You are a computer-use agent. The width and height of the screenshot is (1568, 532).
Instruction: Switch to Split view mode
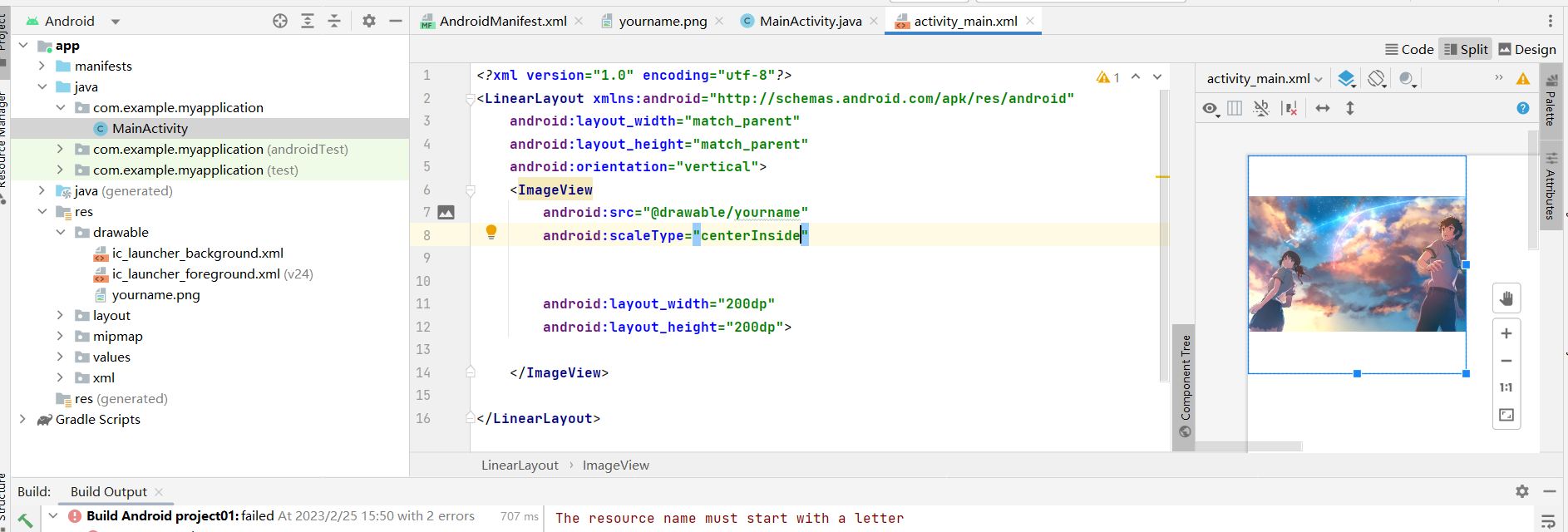(1466, 49)
